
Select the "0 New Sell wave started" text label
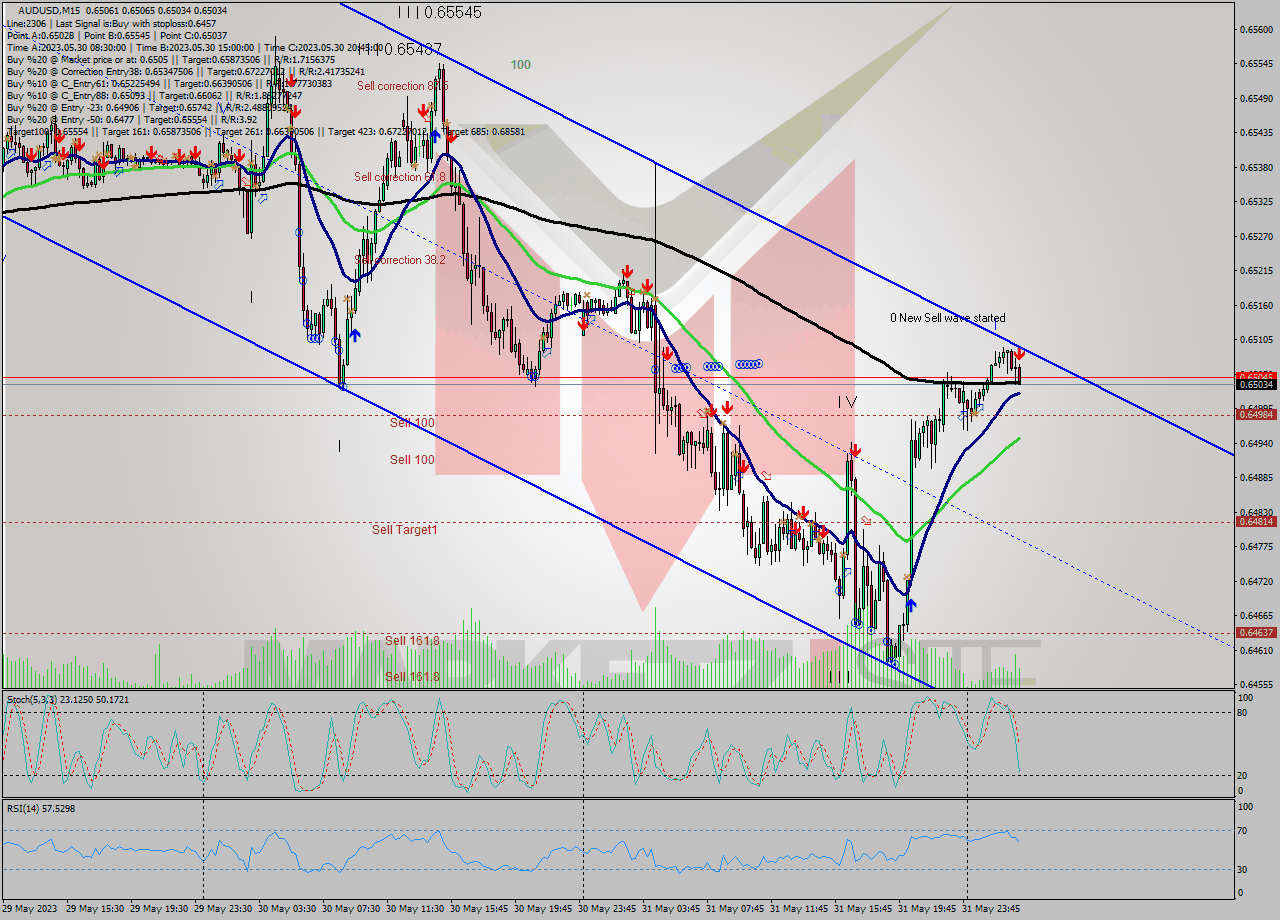click(950, 318)
